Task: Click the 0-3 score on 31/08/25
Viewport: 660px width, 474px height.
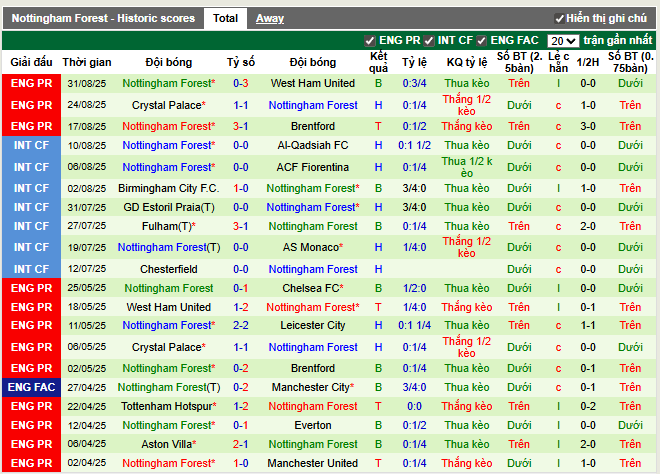Action: [241, 83]
